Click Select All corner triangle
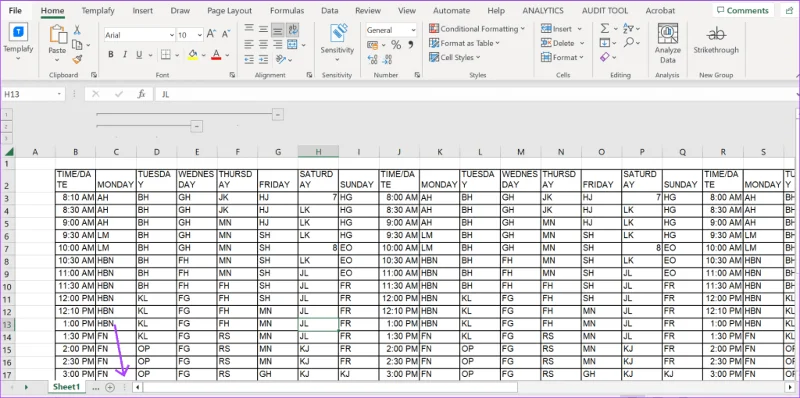 [x=9, y=152]
